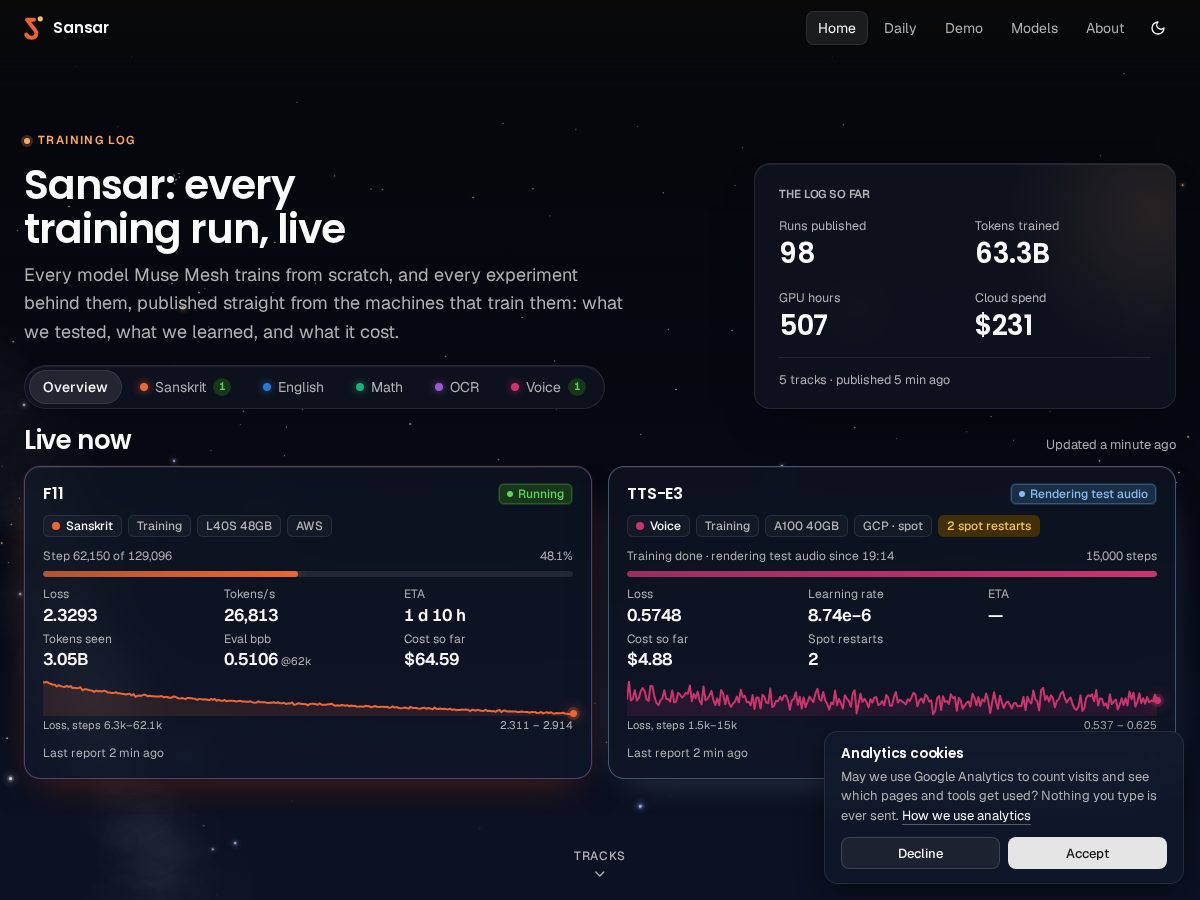This screenshot has height=900, width=1200.
Task: Click the GPU hours value 507
Action: click(x=803, y=325)
